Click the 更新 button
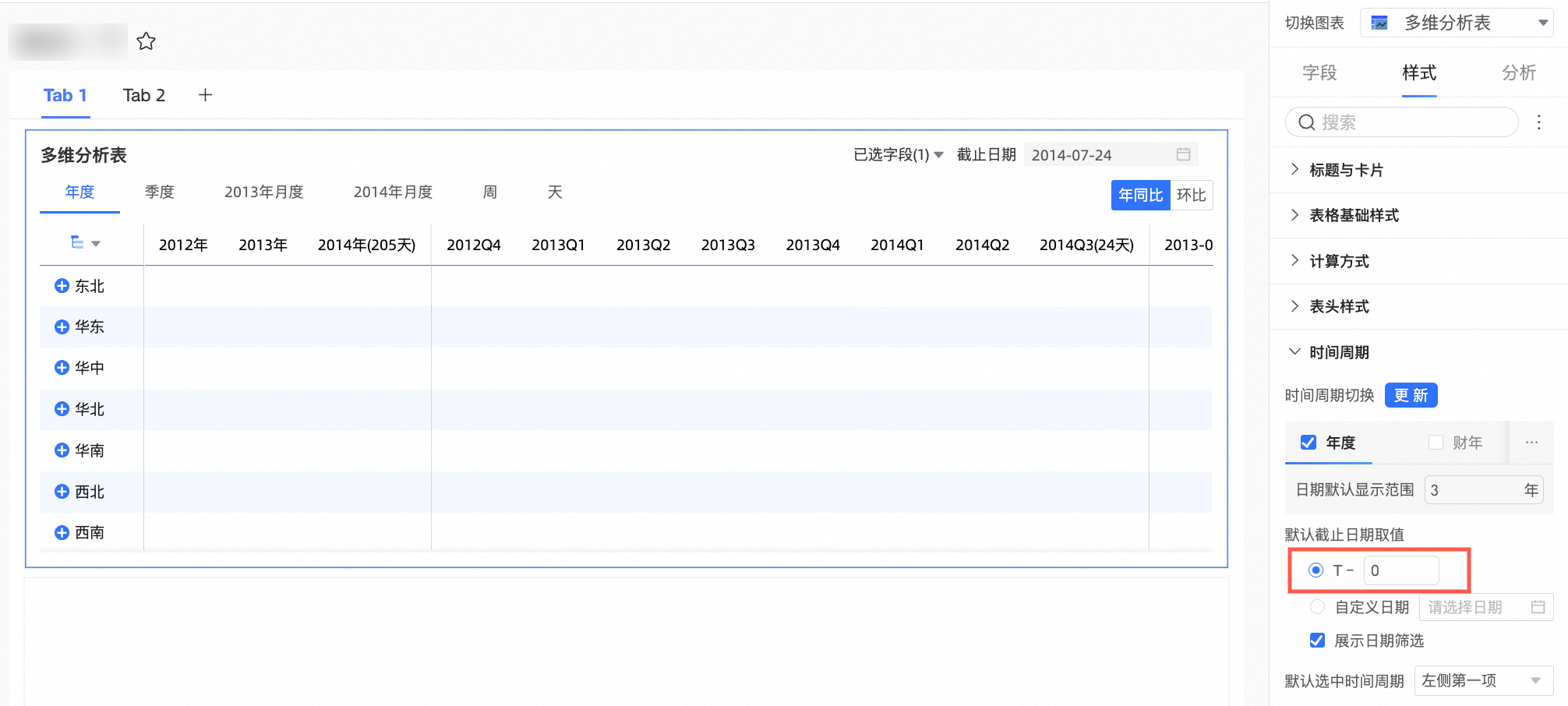The height and width of the screenshot is (706, 1568). (1411, 395)
